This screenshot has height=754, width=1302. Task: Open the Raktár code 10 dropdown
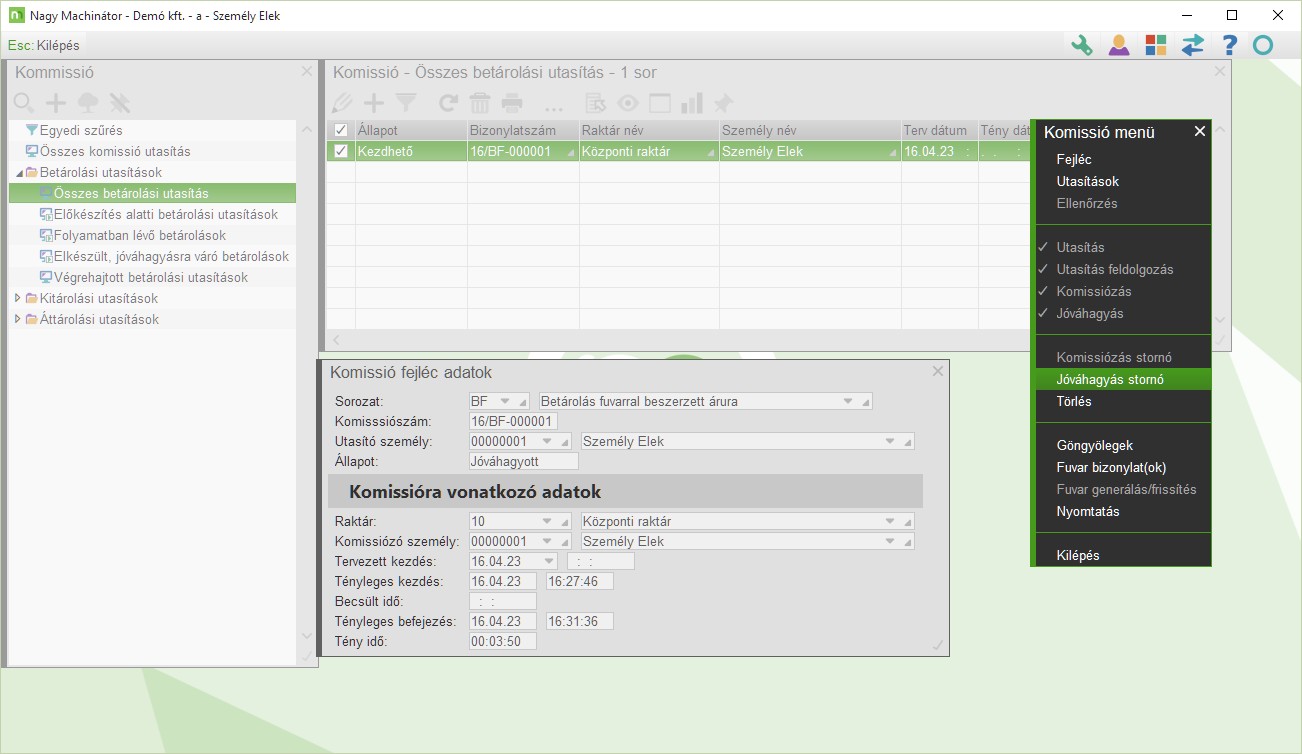548,521
